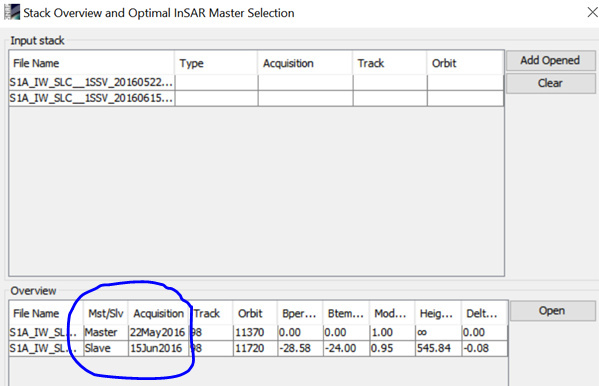Select the Master row file name cell

[46, 332]
